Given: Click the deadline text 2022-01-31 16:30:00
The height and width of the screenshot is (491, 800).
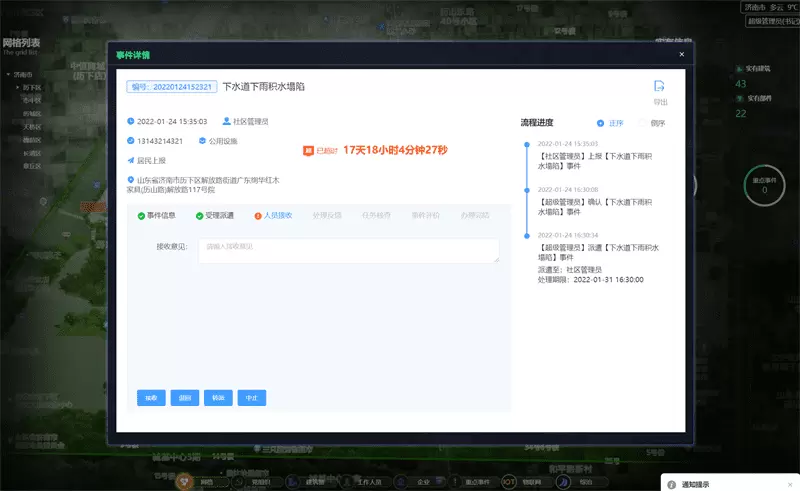Looking at the screenshot, I should (608, 280).
